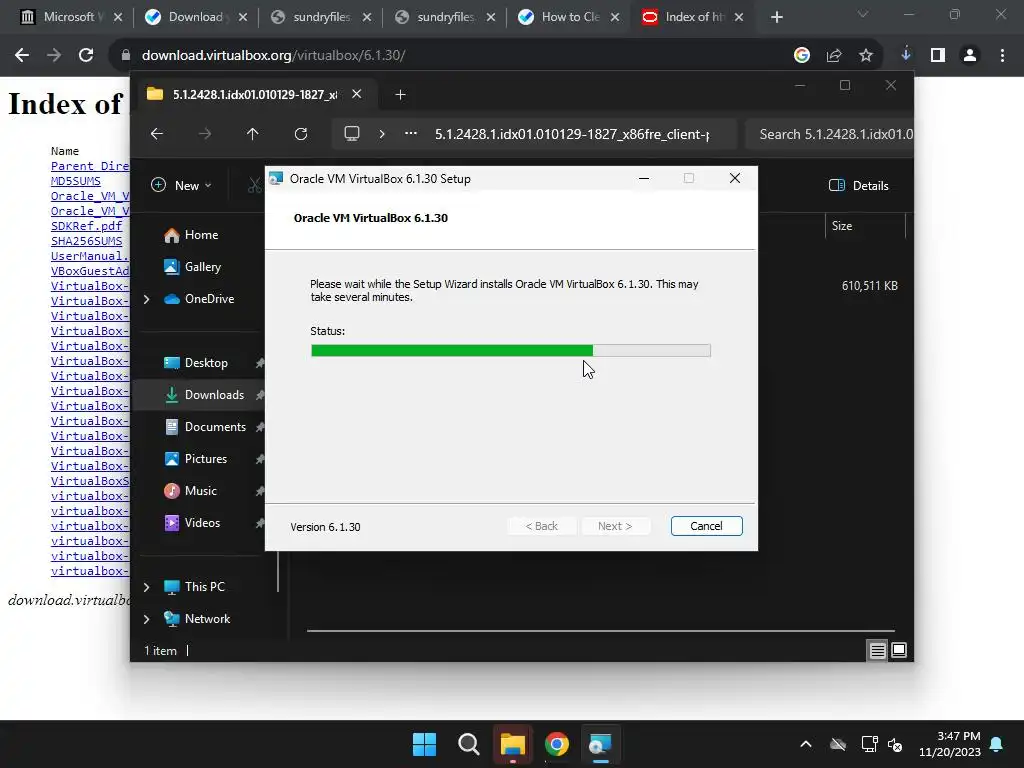
Task: Open the SHA256SUMS link
Action: click(x=86, y=241)
